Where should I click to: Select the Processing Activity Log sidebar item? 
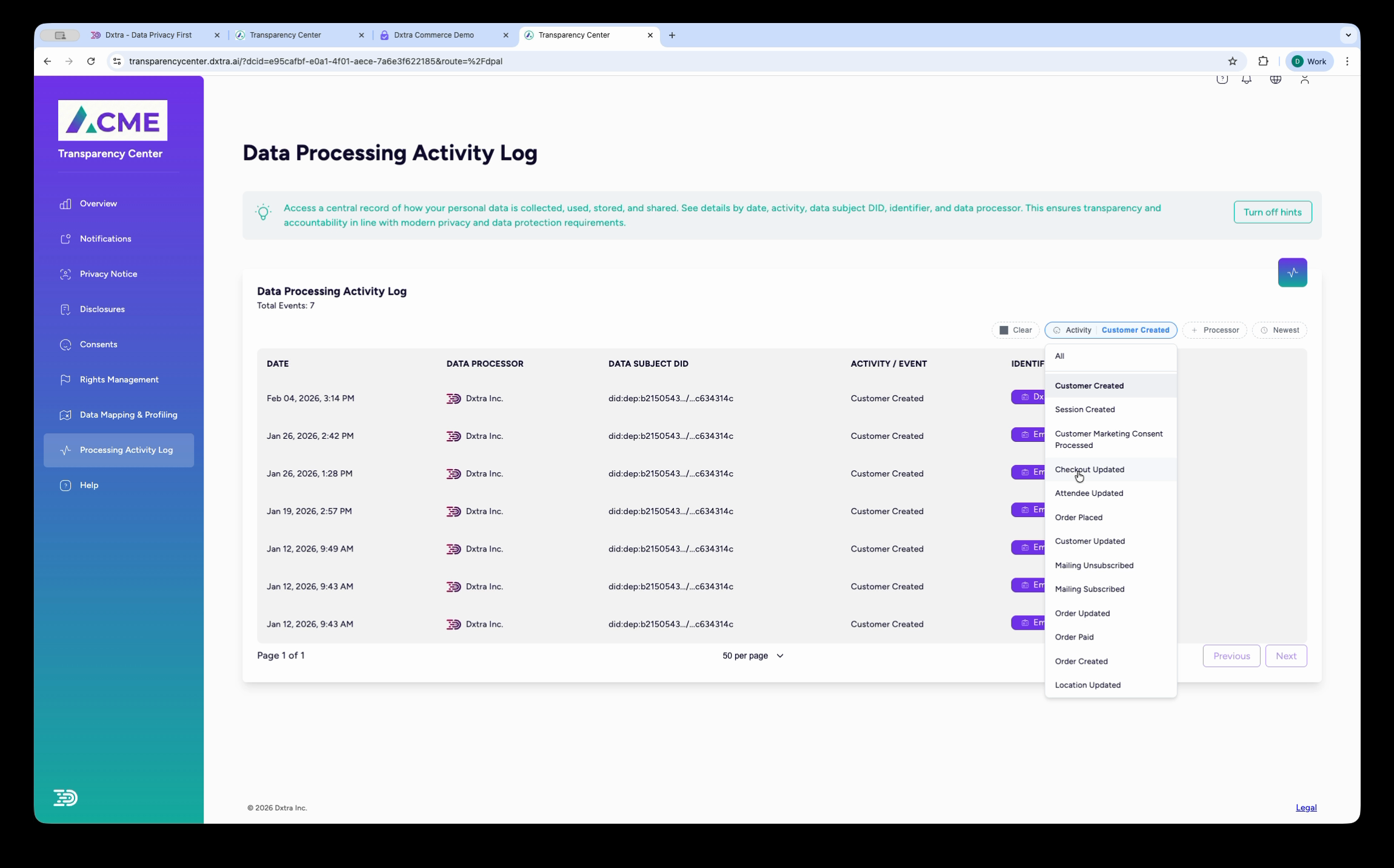[x=126, y=450]
